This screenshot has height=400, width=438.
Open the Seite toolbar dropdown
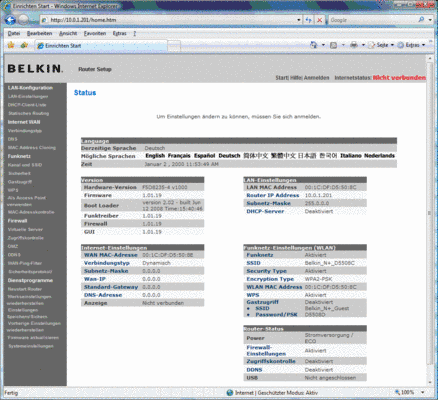381,45
